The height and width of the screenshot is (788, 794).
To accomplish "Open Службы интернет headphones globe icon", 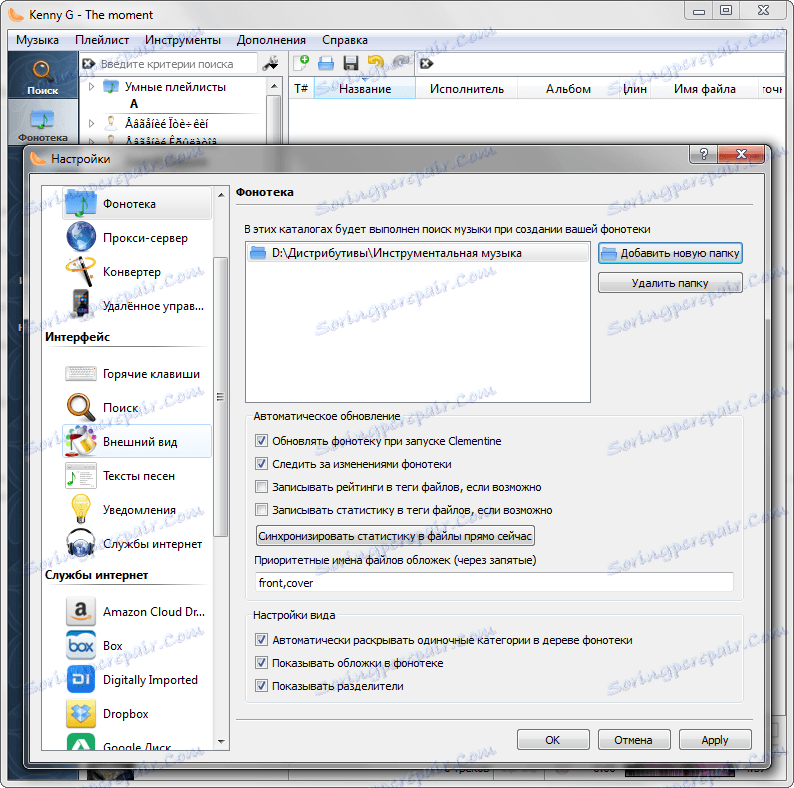I will point(81,543).
